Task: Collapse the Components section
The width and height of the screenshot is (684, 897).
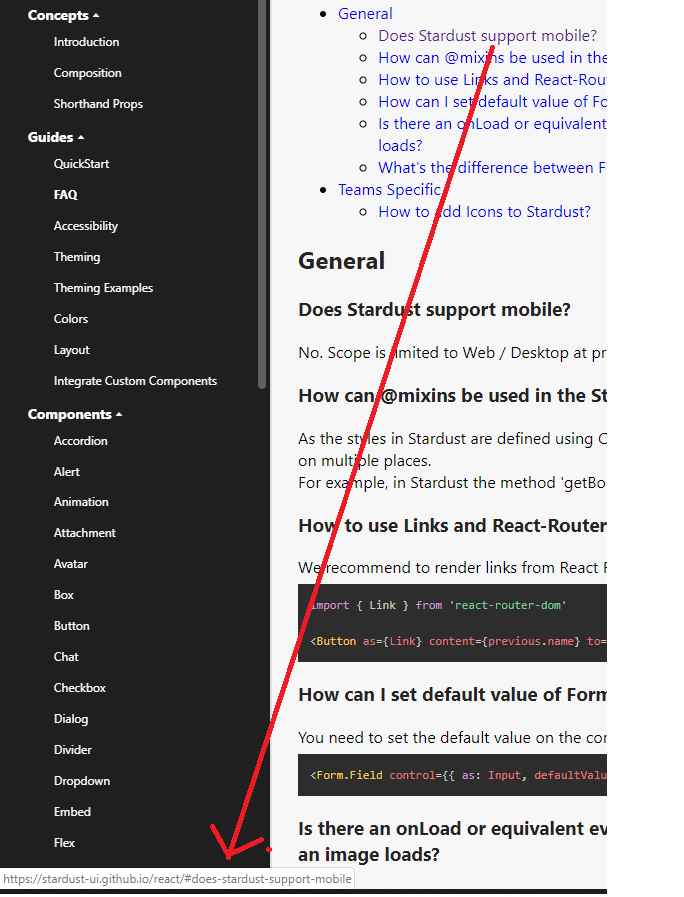Action: coord(75,414)
